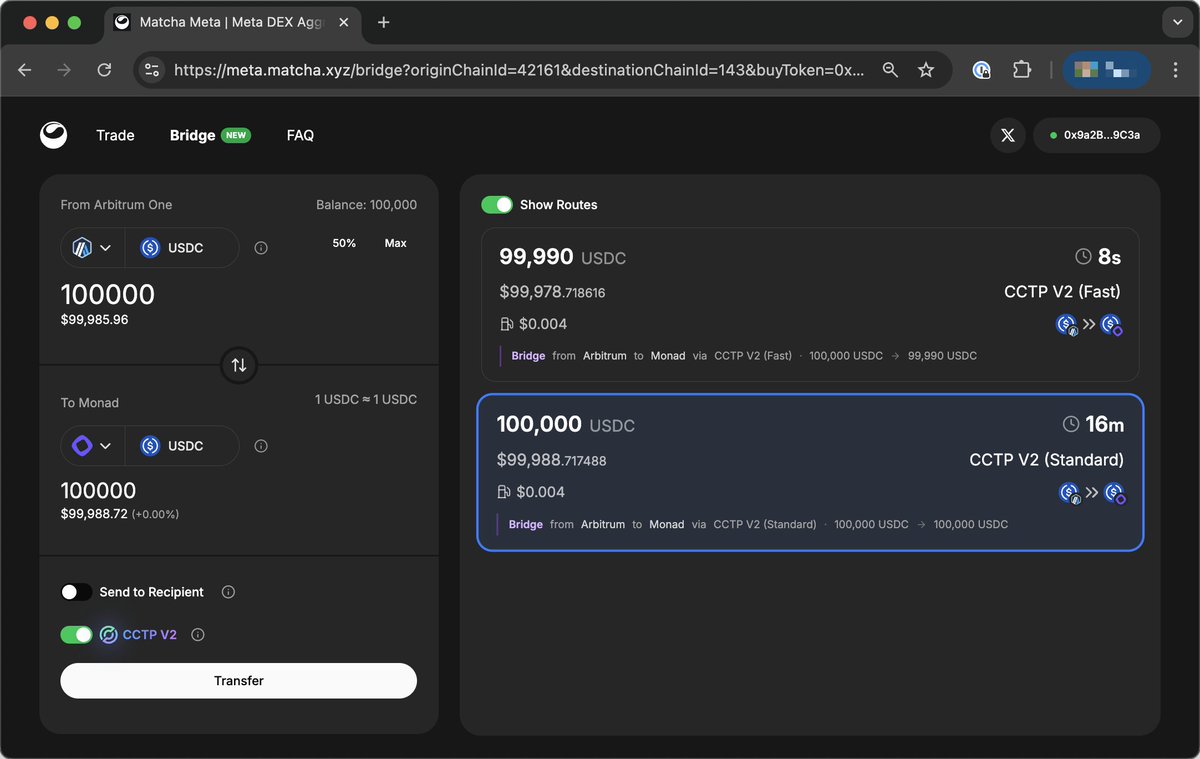
Task: View site information icon in address bar
Action: tap(152, 70)
